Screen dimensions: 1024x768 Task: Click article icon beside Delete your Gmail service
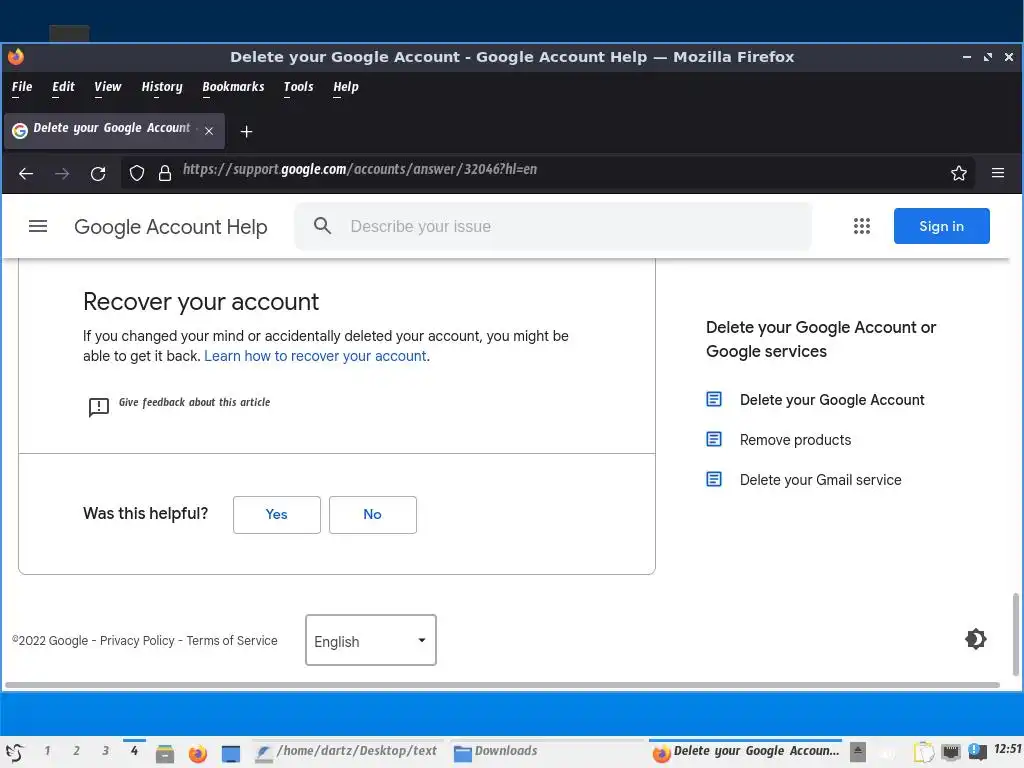714,479
